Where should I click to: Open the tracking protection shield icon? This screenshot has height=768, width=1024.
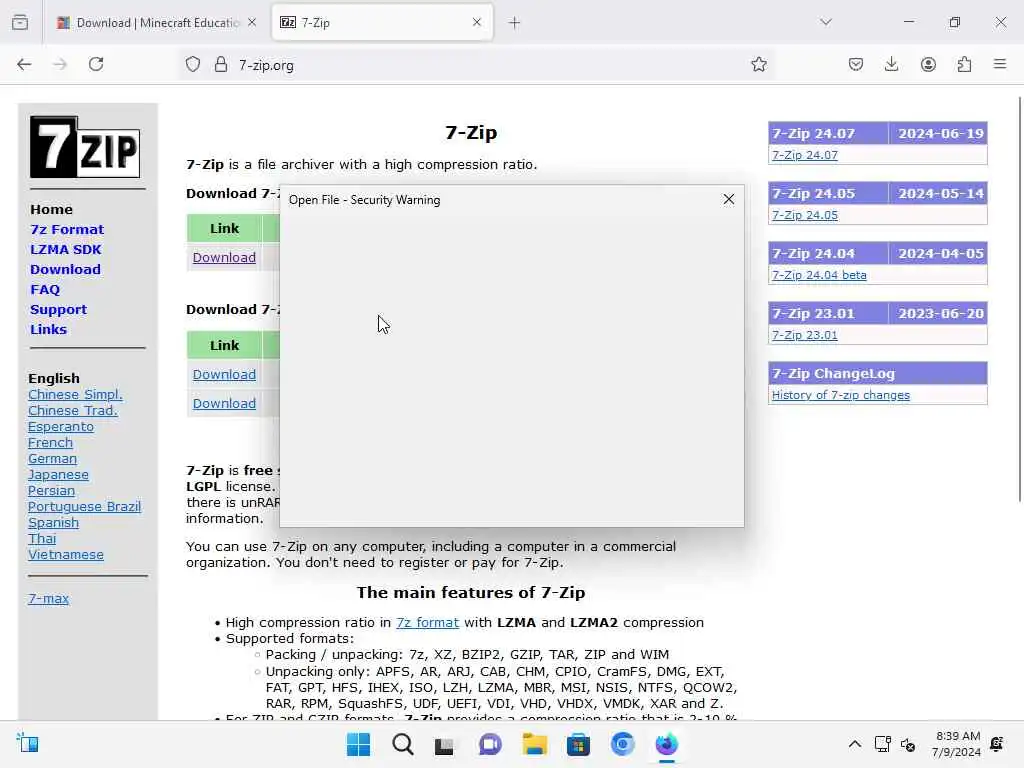click(193, 65)
